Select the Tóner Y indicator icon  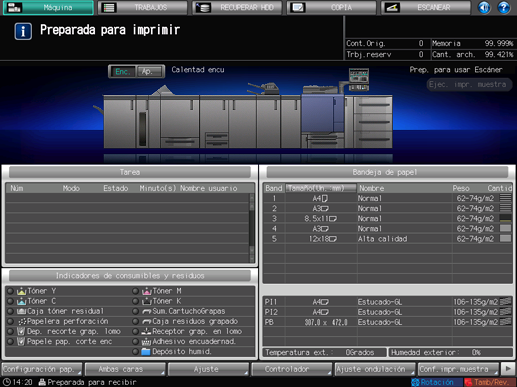click(x=21, y=291)
